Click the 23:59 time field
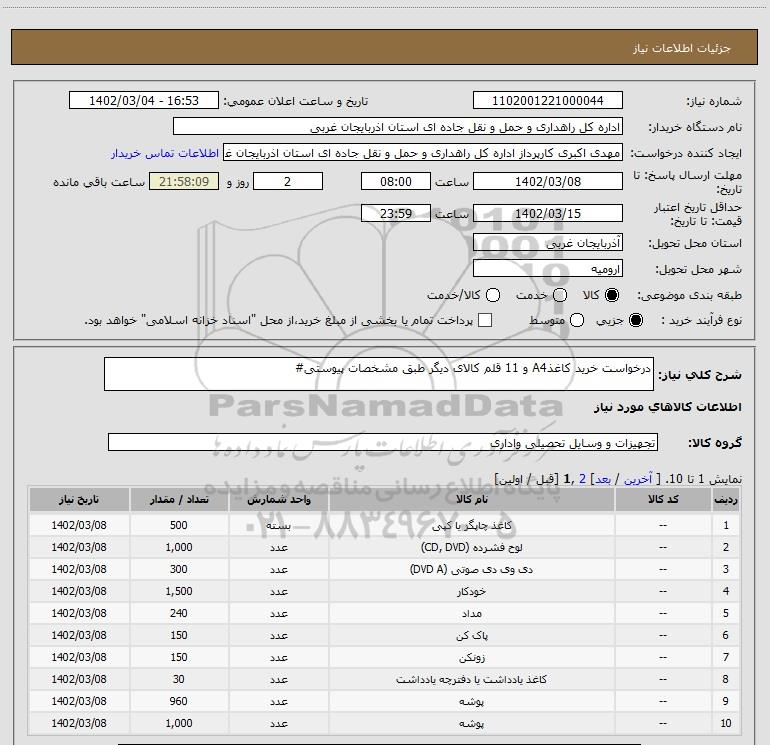 coord(396,213)
